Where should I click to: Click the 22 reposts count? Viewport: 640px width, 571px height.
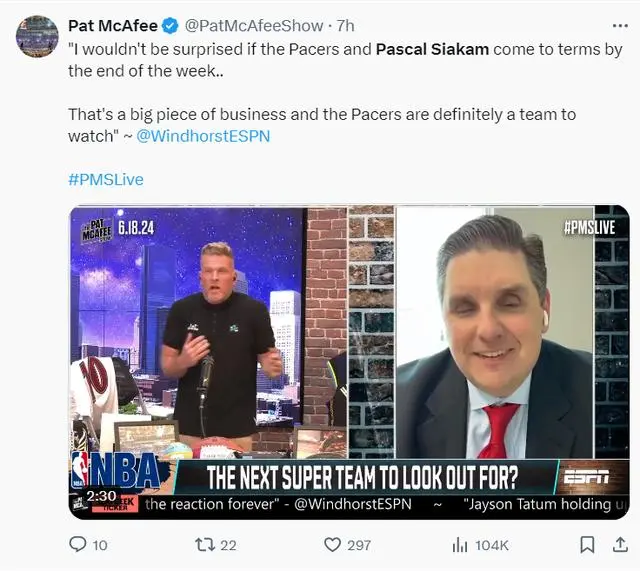[229, 545]
